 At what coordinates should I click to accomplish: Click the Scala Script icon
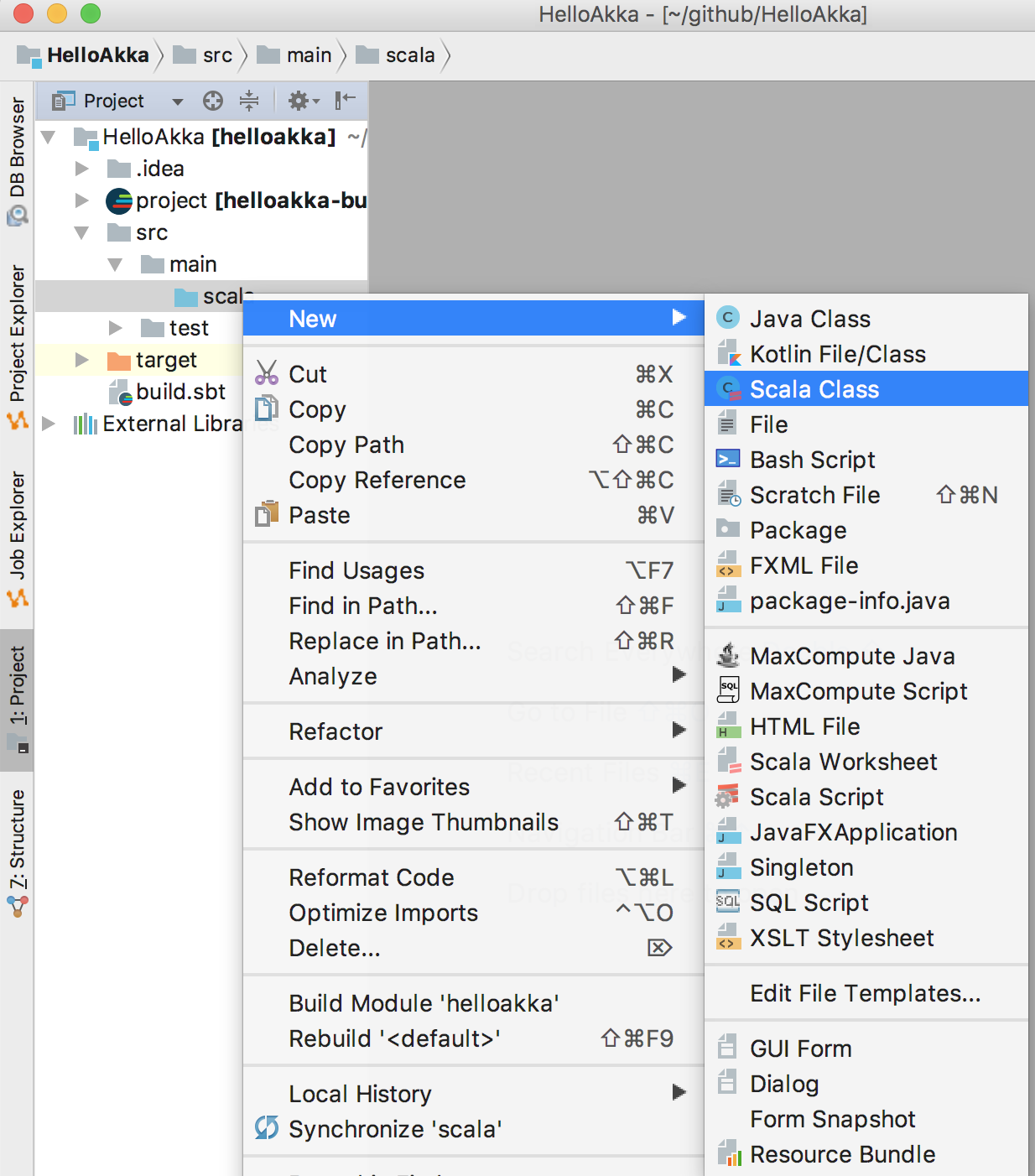point(728,796)
